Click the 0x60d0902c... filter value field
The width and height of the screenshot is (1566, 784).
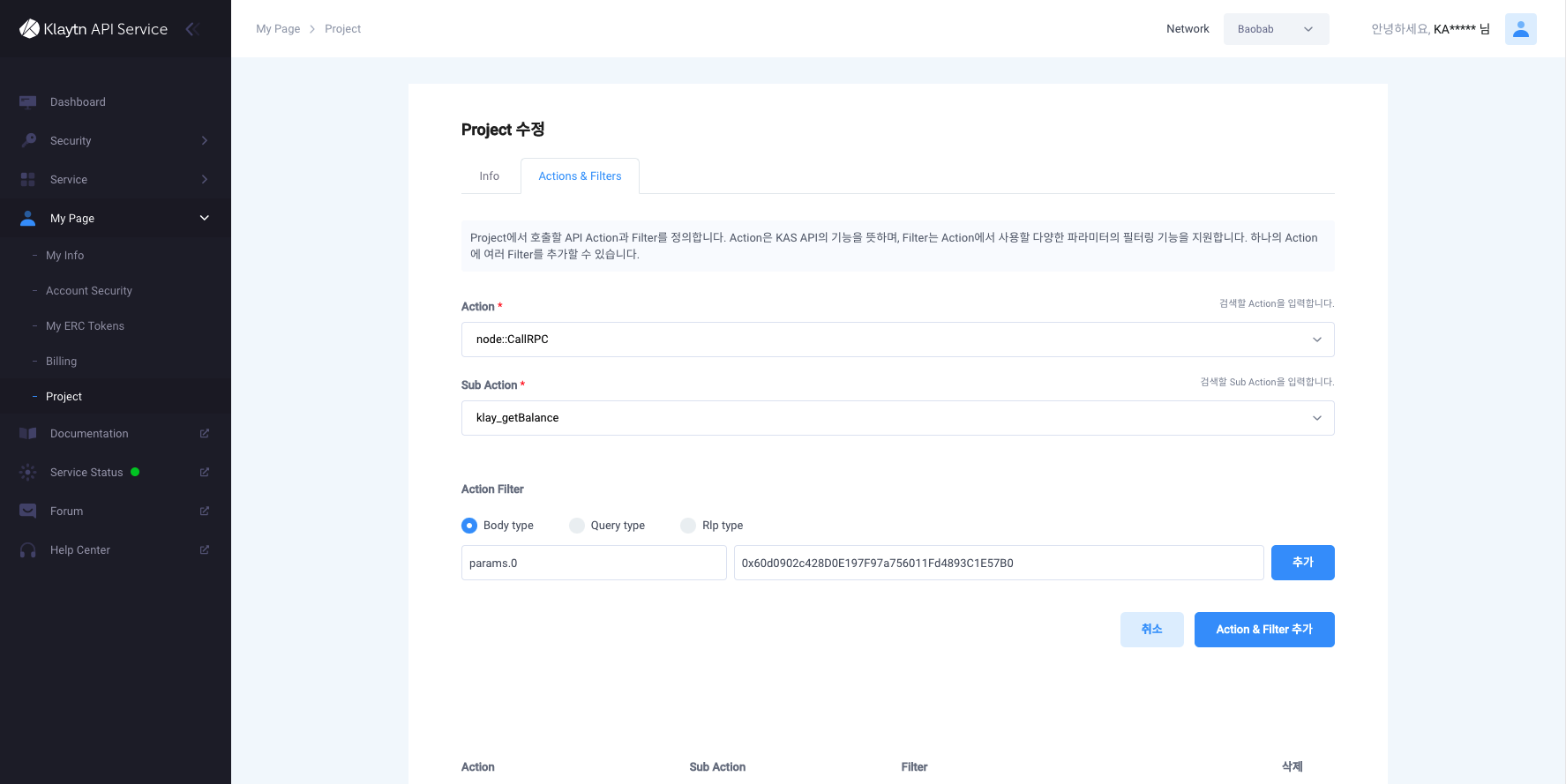(999, 563)
